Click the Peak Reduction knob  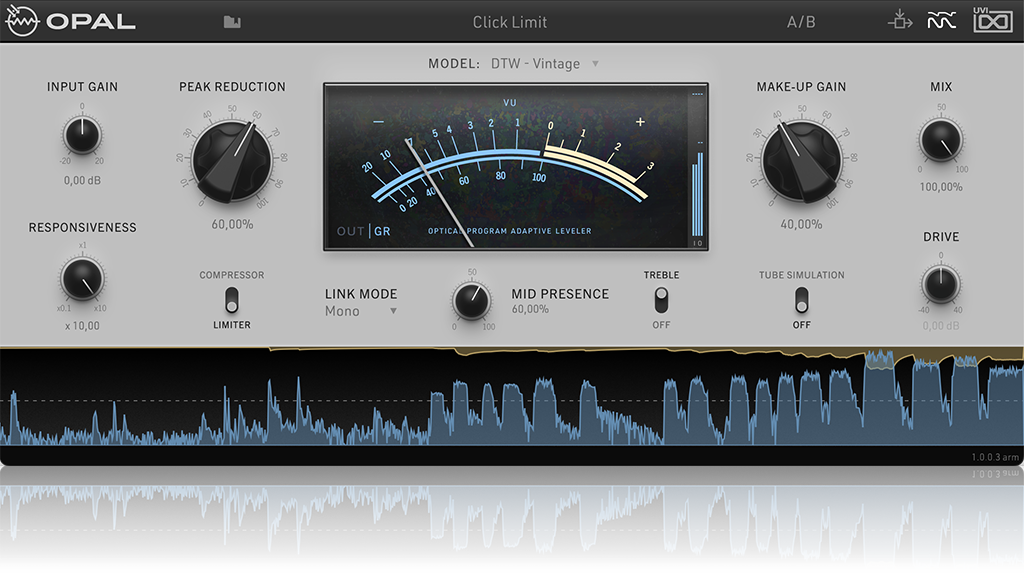point(232,157)
